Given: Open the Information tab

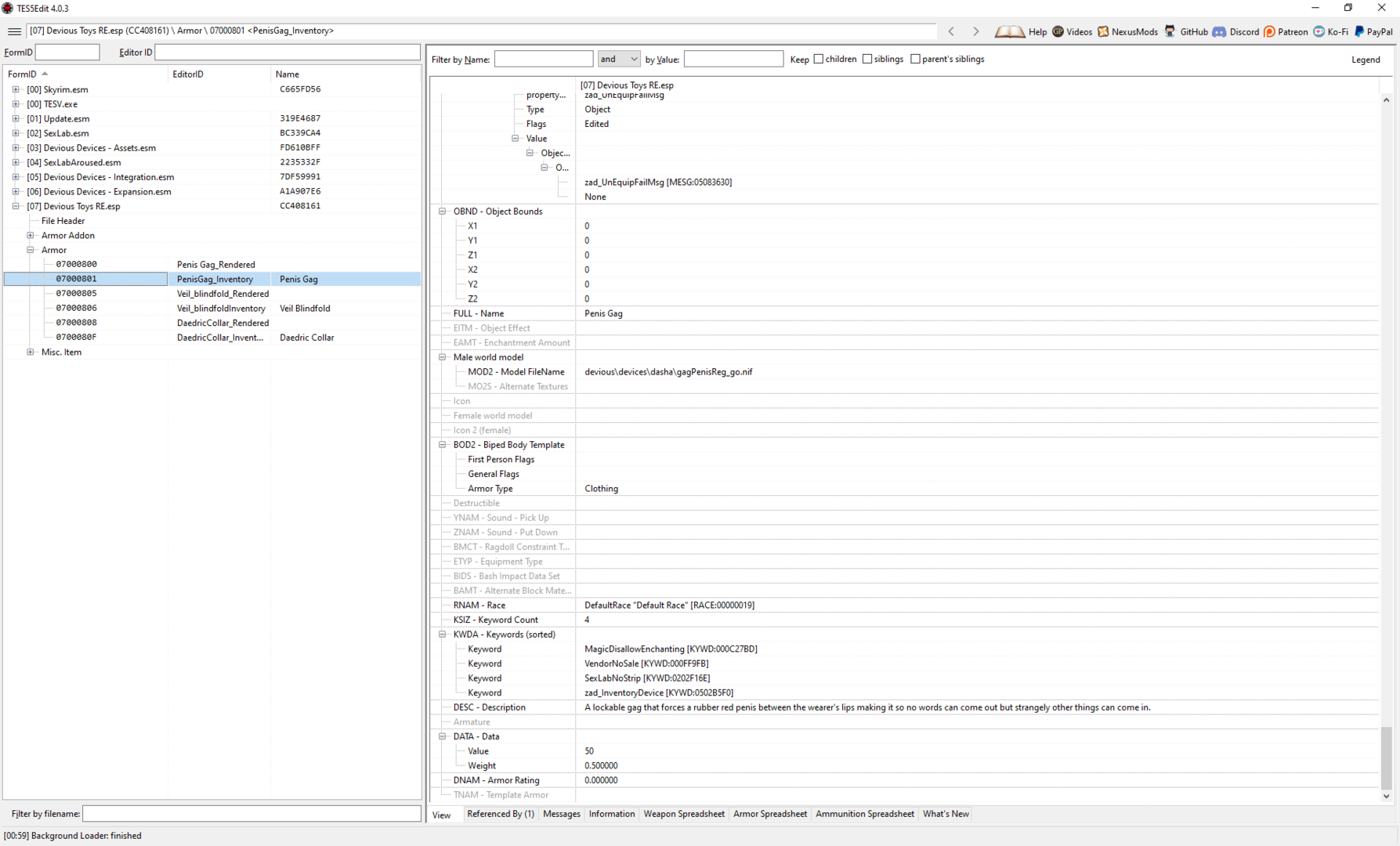Looking at the screenshot, I should [612, 814].
